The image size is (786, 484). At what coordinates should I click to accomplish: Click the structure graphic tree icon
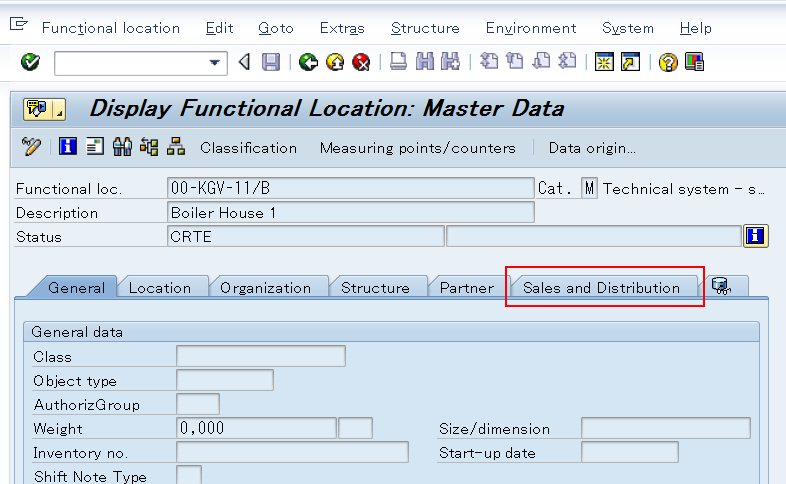(x=176, y=146)
